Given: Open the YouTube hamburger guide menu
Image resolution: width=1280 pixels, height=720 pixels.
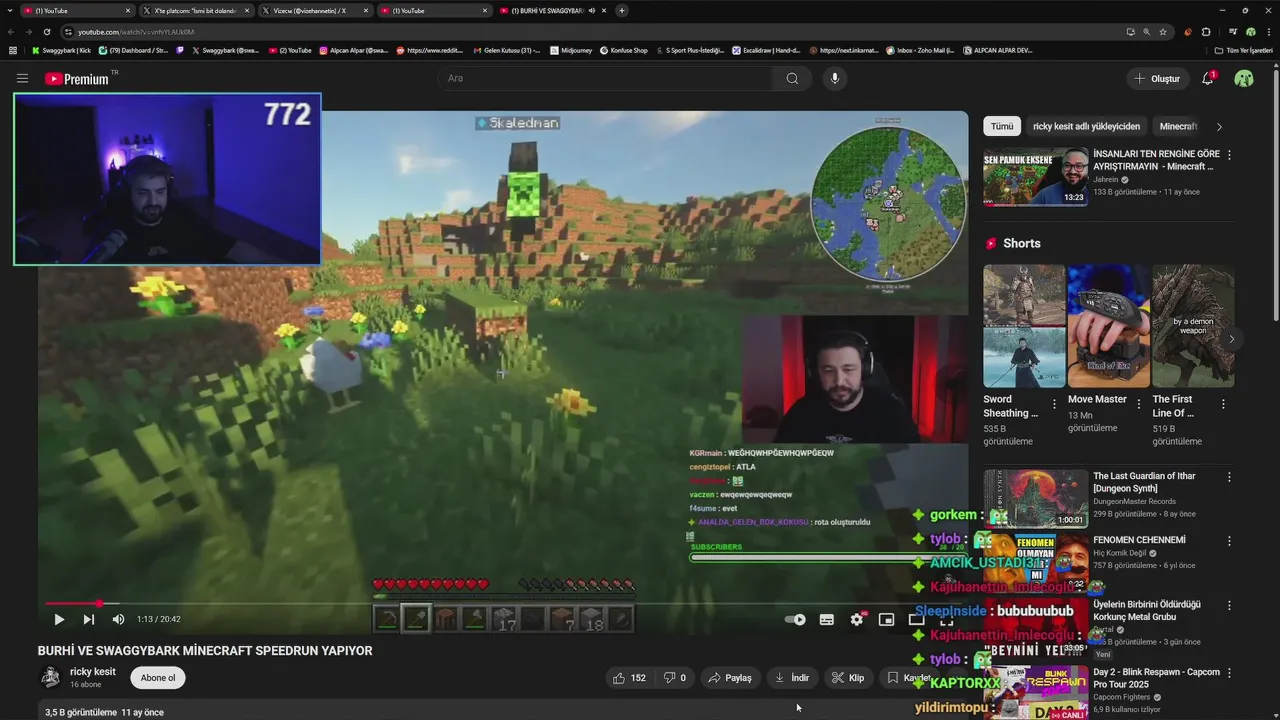Looking at the screenshot, I should pos(22,78).
